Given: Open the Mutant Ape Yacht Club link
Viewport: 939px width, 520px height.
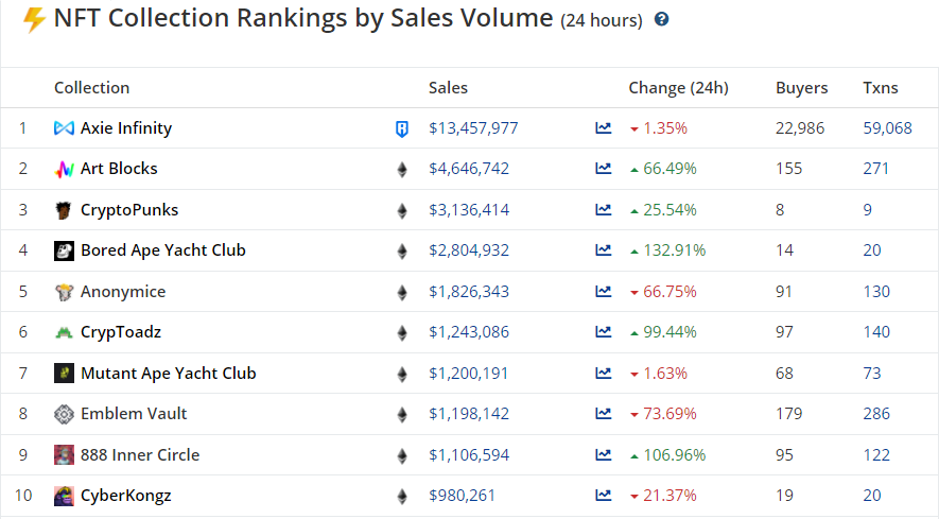Looking at the screenshot, I should coord(168,373).
